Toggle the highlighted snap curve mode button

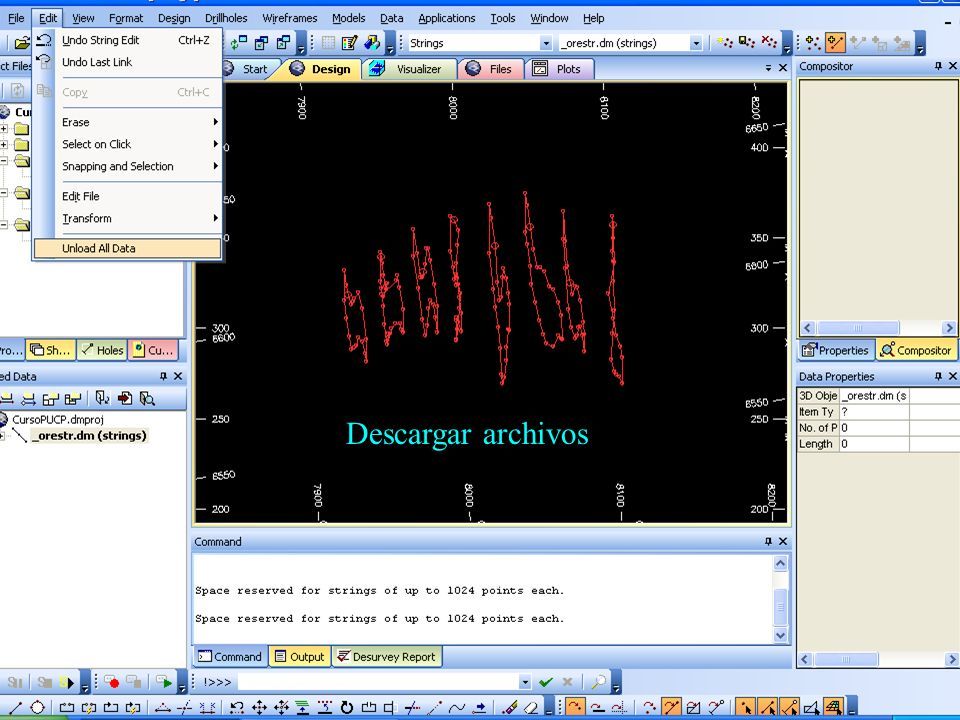(x=575, y=707)
